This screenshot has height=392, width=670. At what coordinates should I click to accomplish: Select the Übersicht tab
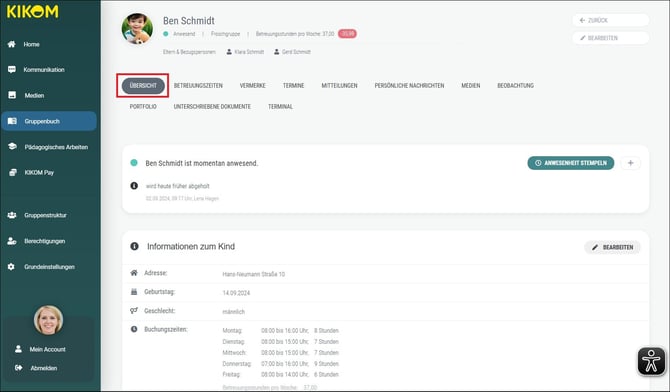click(x=143, y=85)
